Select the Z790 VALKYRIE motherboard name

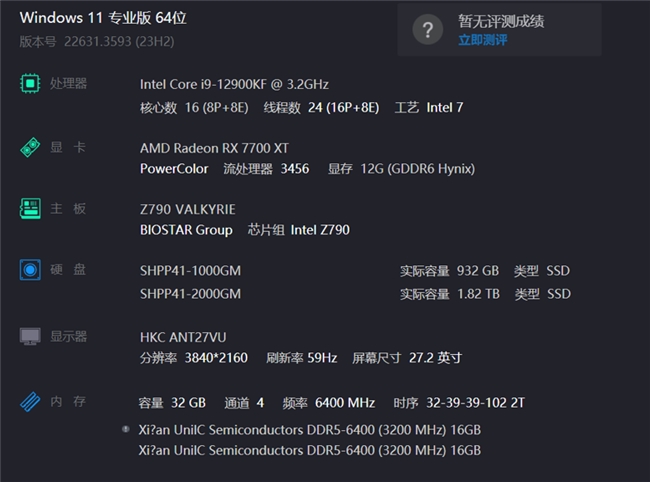tap(187, 209)
